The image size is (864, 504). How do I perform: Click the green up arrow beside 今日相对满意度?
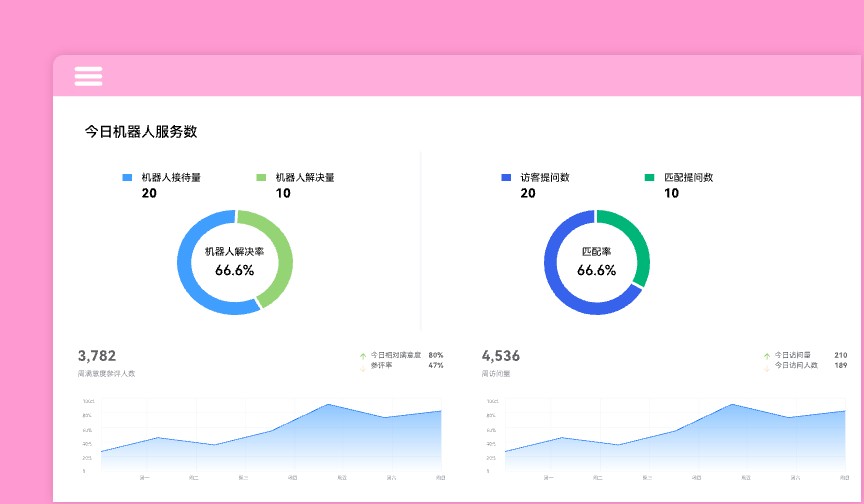[x=363, y=356]
